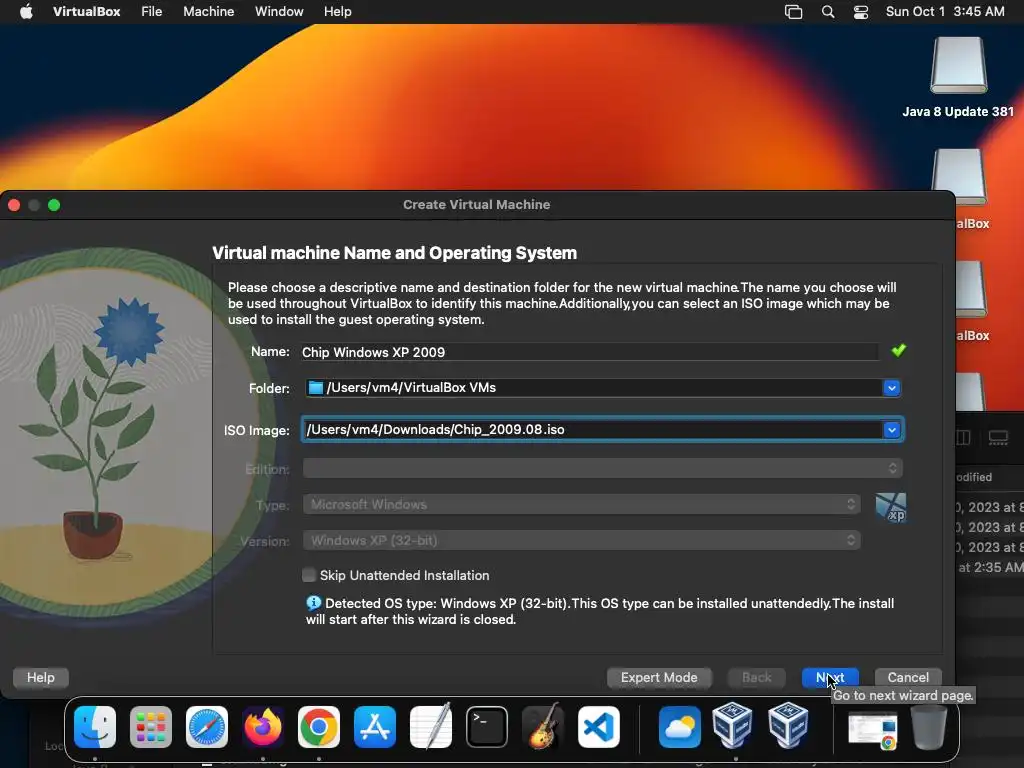Click the Back button
The image size is (1024, 768).
pyautogui.click(x=756, y=678)
